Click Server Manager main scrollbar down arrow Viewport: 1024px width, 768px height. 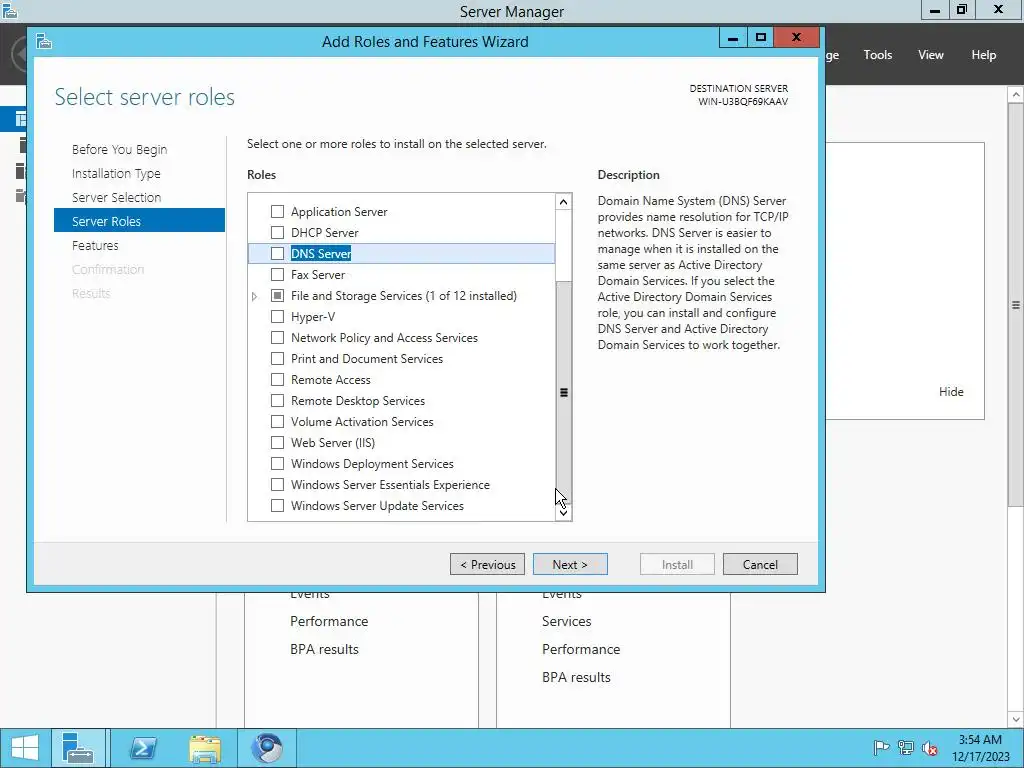pyautogui.click(x=1016, y=719)
